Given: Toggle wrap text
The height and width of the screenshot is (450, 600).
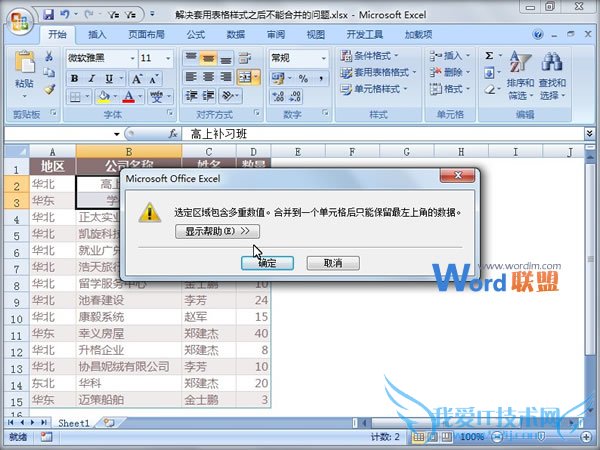Looking at the screenshot, I should point(245,58).
